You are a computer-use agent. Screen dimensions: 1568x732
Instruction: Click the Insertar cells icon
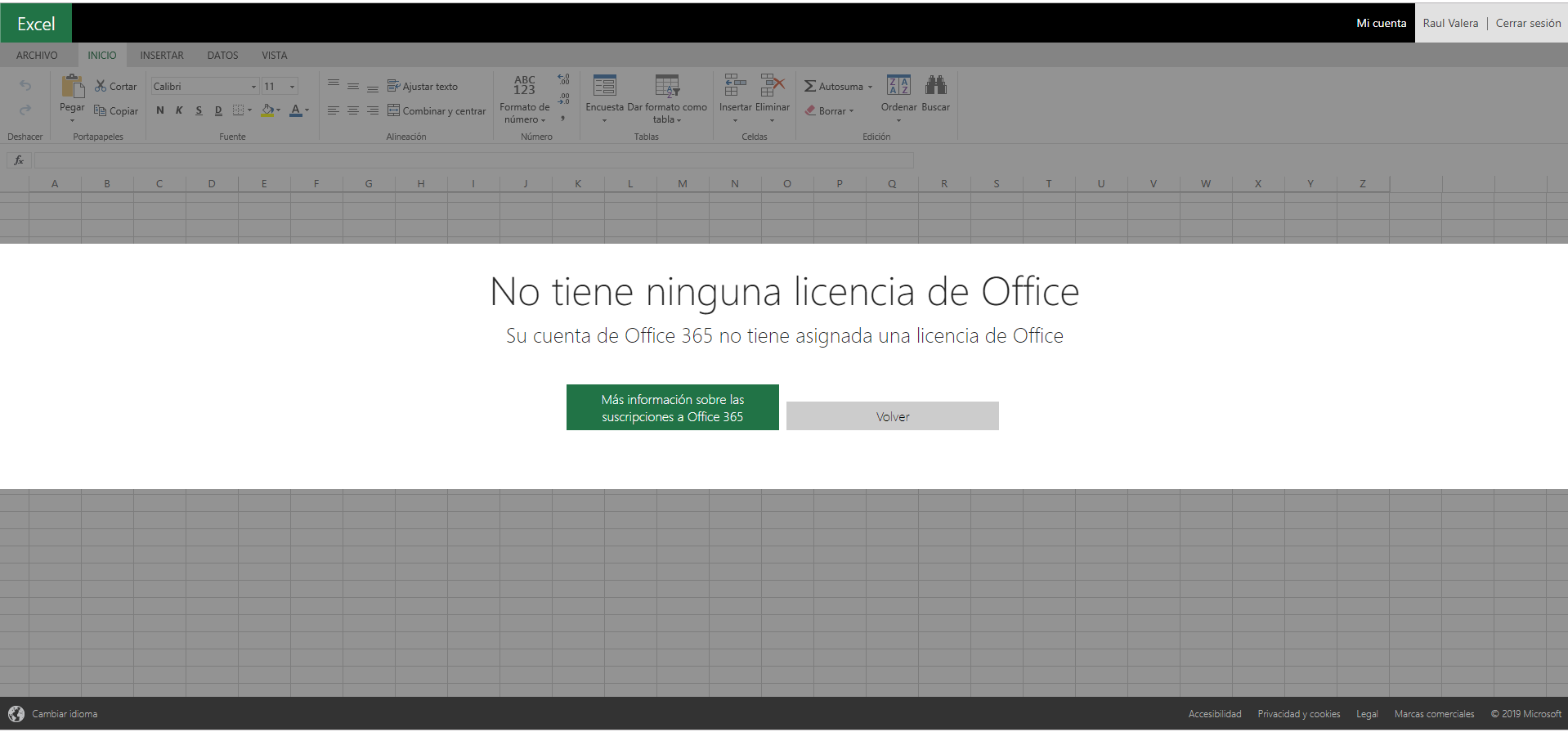click(735, 85)
